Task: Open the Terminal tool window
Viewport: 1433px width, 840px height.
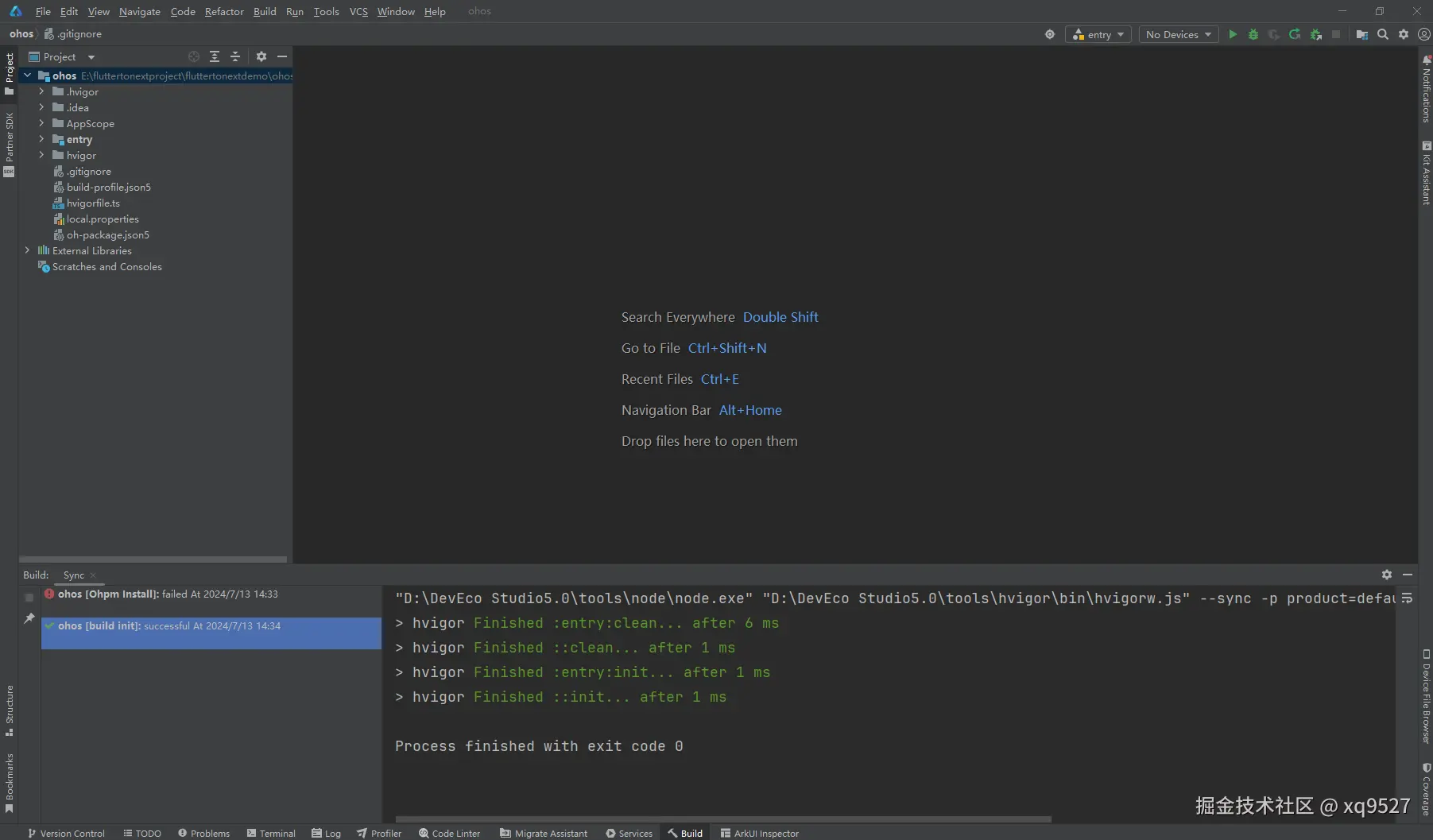Action: 271,833
